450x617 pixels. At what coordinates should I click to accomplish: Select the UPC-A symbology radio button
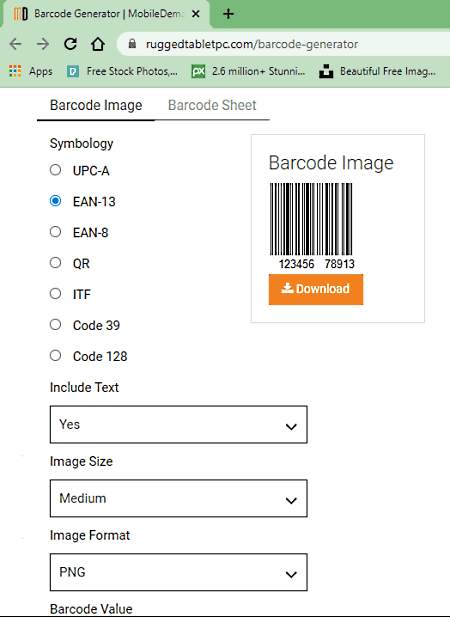click(55, 170)
